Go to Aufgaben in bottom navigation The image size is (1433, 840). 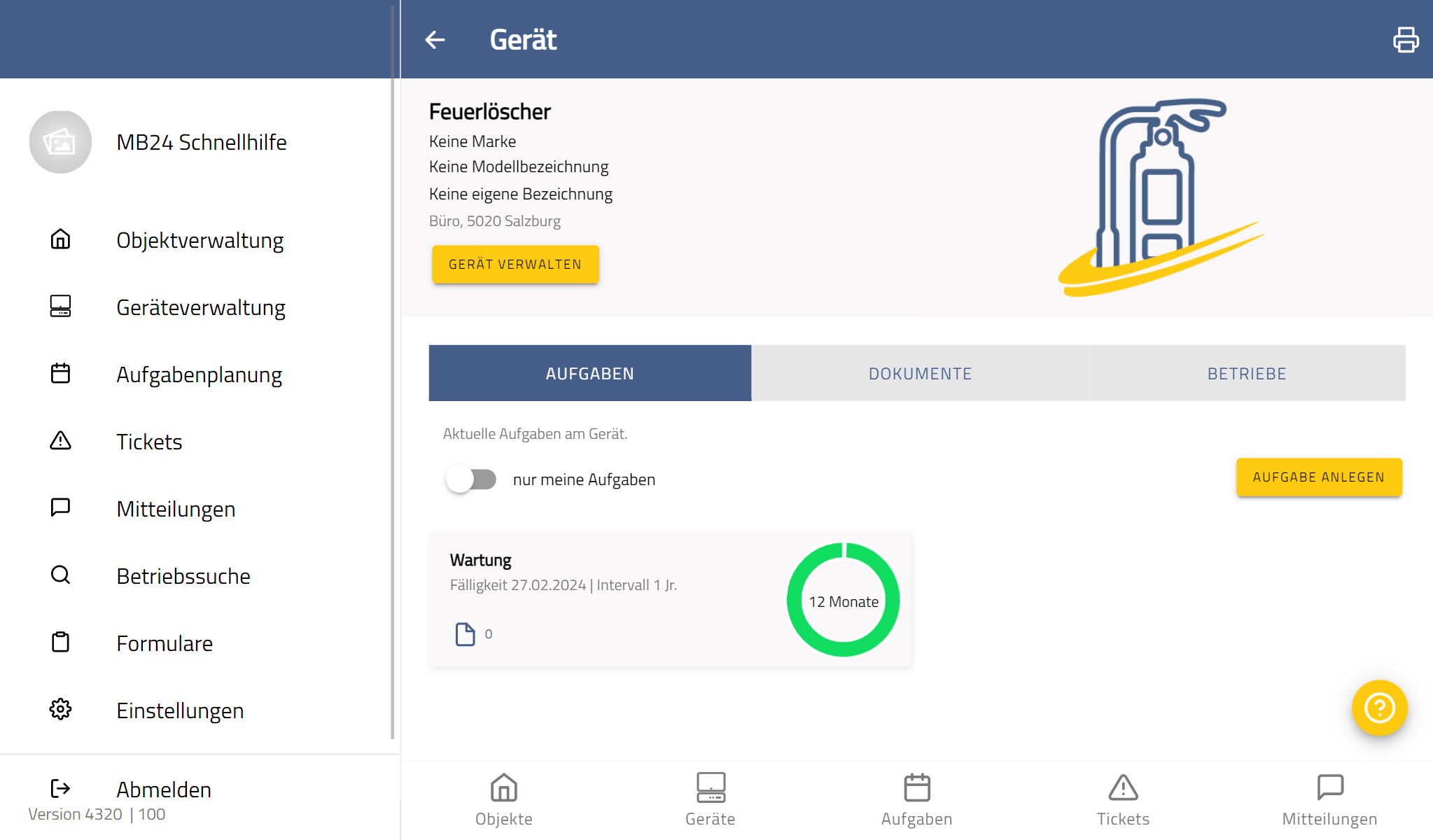tap(916, 799)
